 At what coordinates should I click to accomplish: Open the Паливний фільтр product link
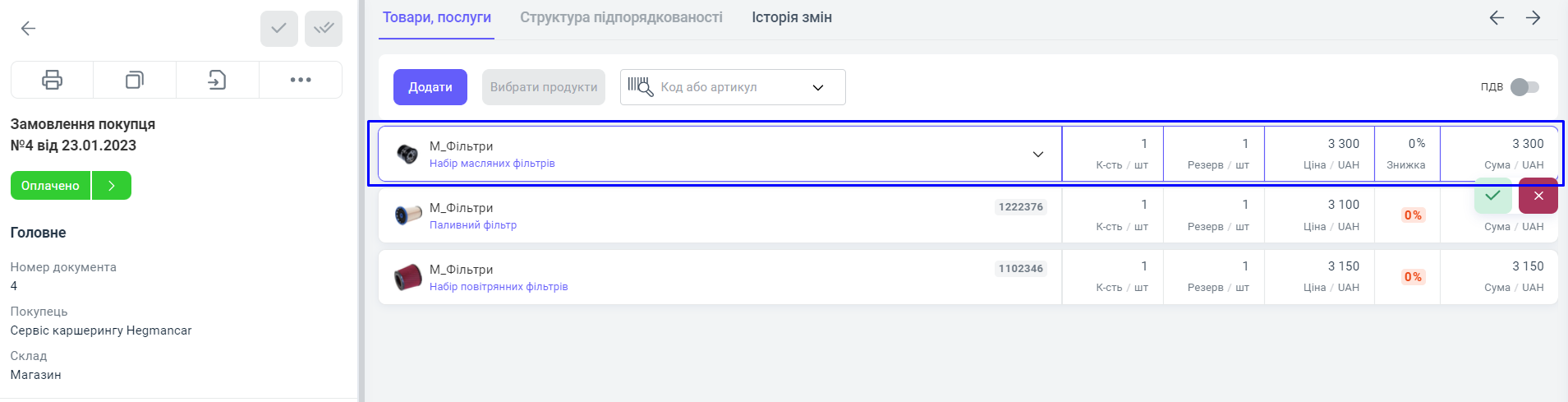pyautogui.click(x=473, y=225)
